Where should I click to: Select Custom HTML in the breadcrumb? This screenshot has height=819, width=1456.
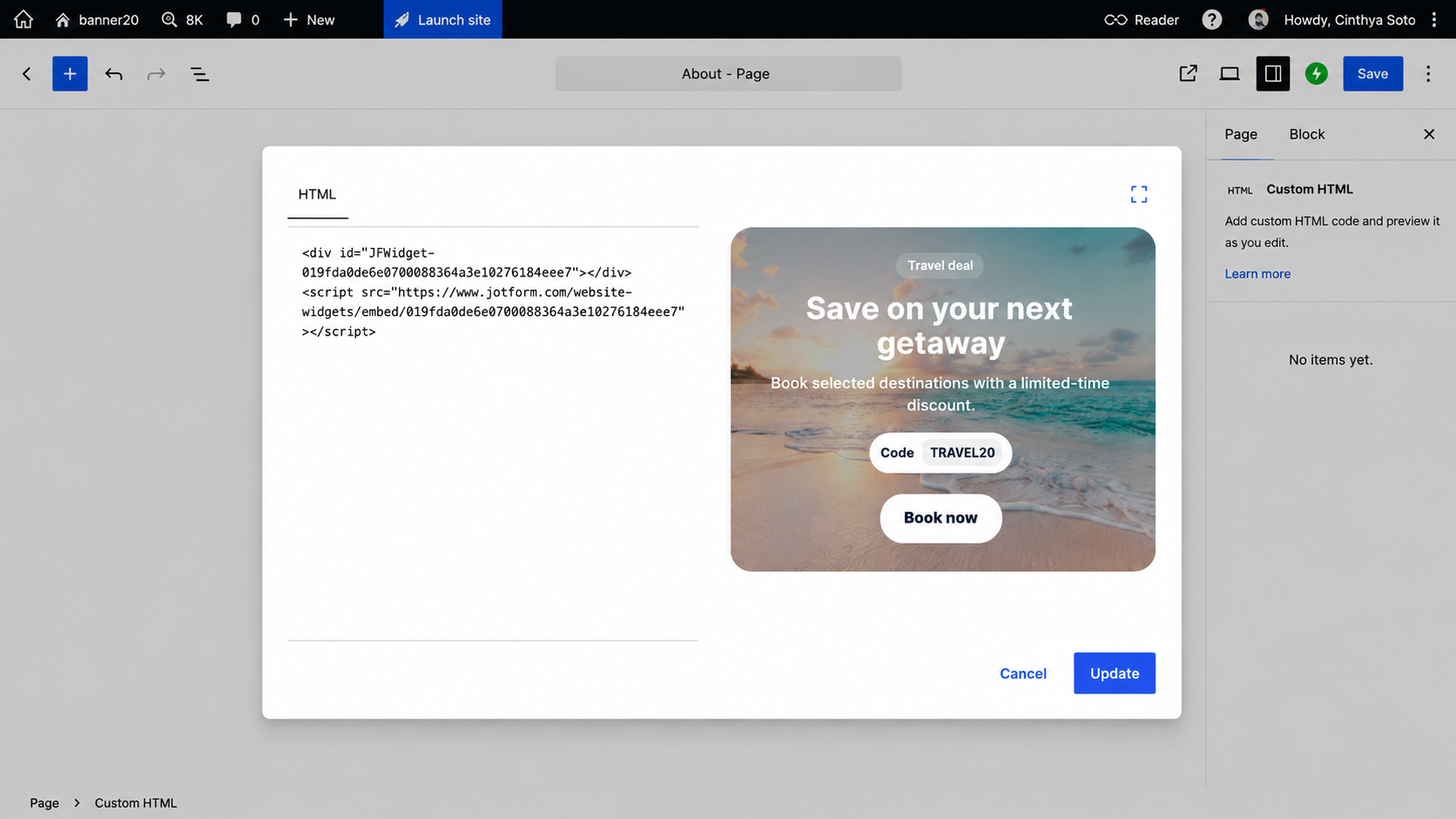[x=136, y=803]
